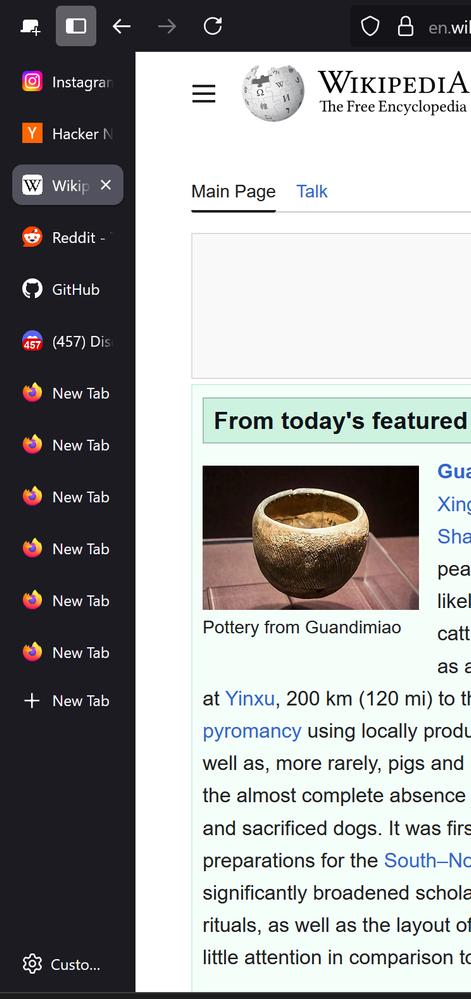The height and width of the screenshot is (999, 471).
Task: Open Customize sidebar gear settings
Action: [x=61, y=965]
